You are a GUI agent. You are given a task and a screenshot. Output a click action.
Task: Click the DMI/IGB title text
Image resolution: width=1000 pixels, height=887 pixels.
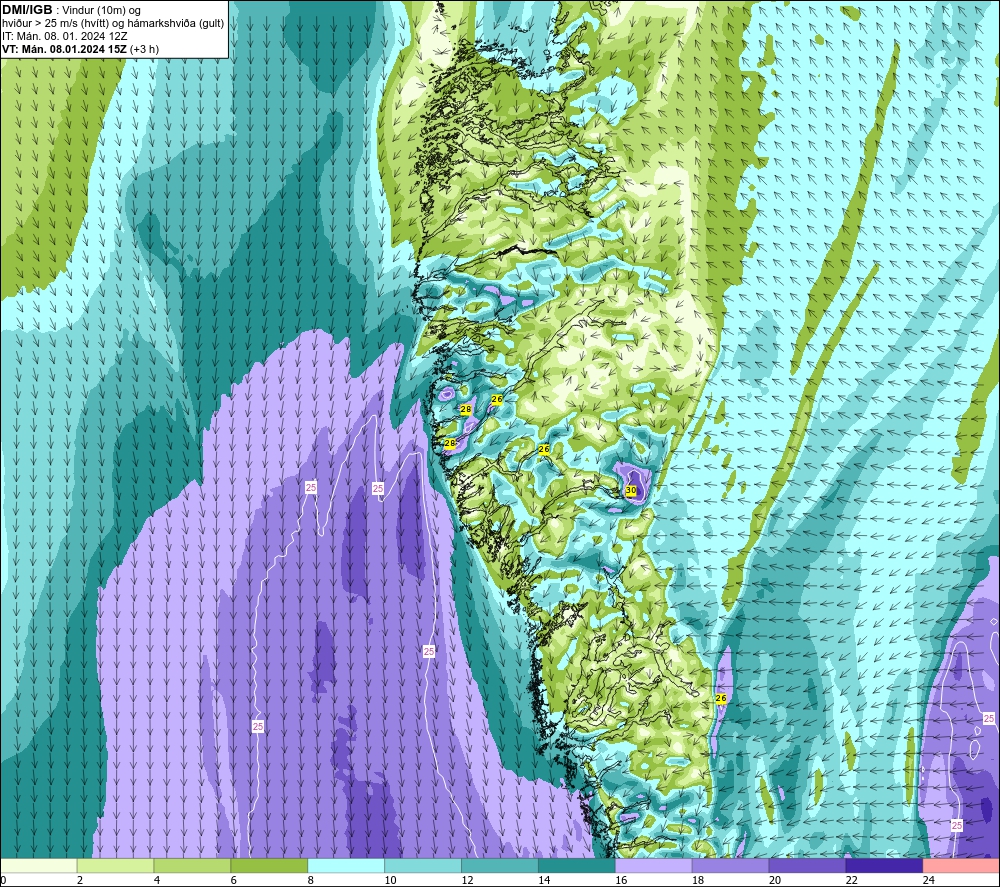27,10
